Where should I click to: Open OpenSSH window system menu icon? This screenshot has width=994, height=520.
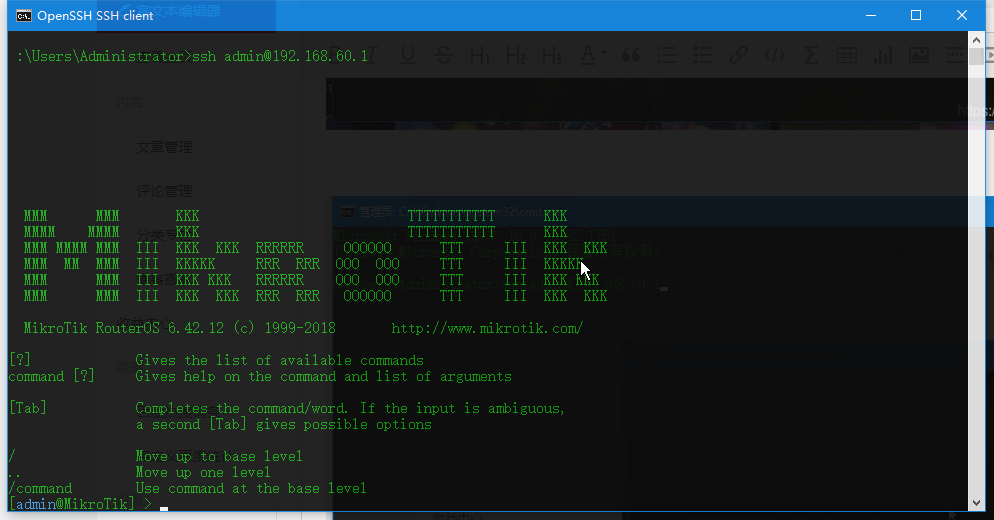point(23,15)
